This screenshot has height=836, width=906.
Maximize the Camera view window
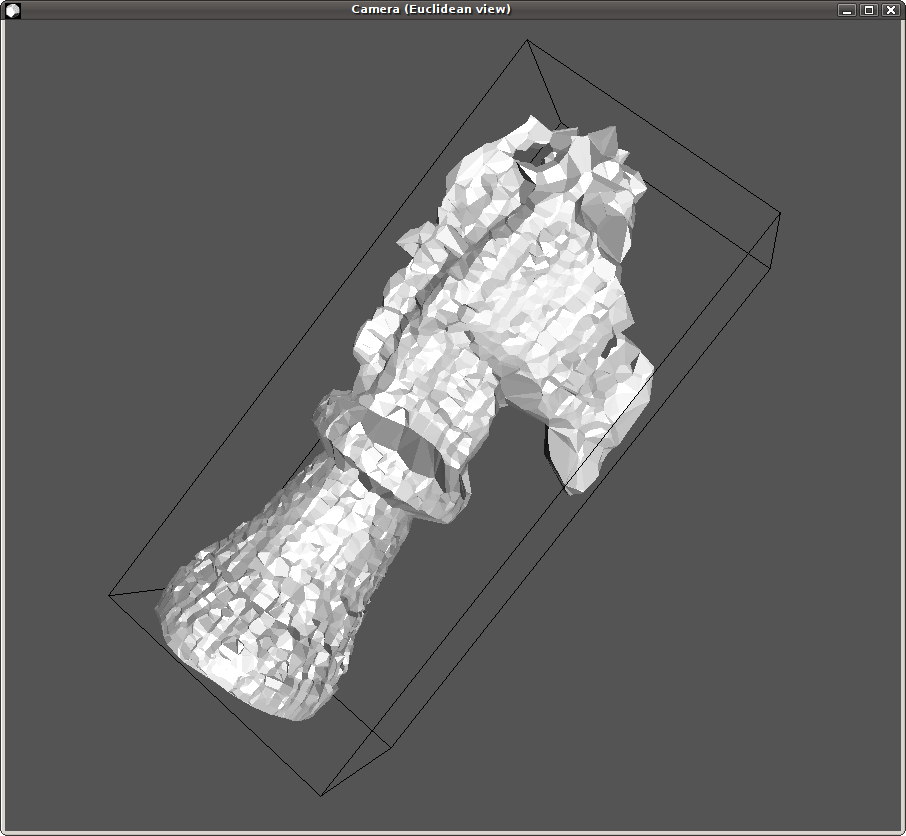868,10
